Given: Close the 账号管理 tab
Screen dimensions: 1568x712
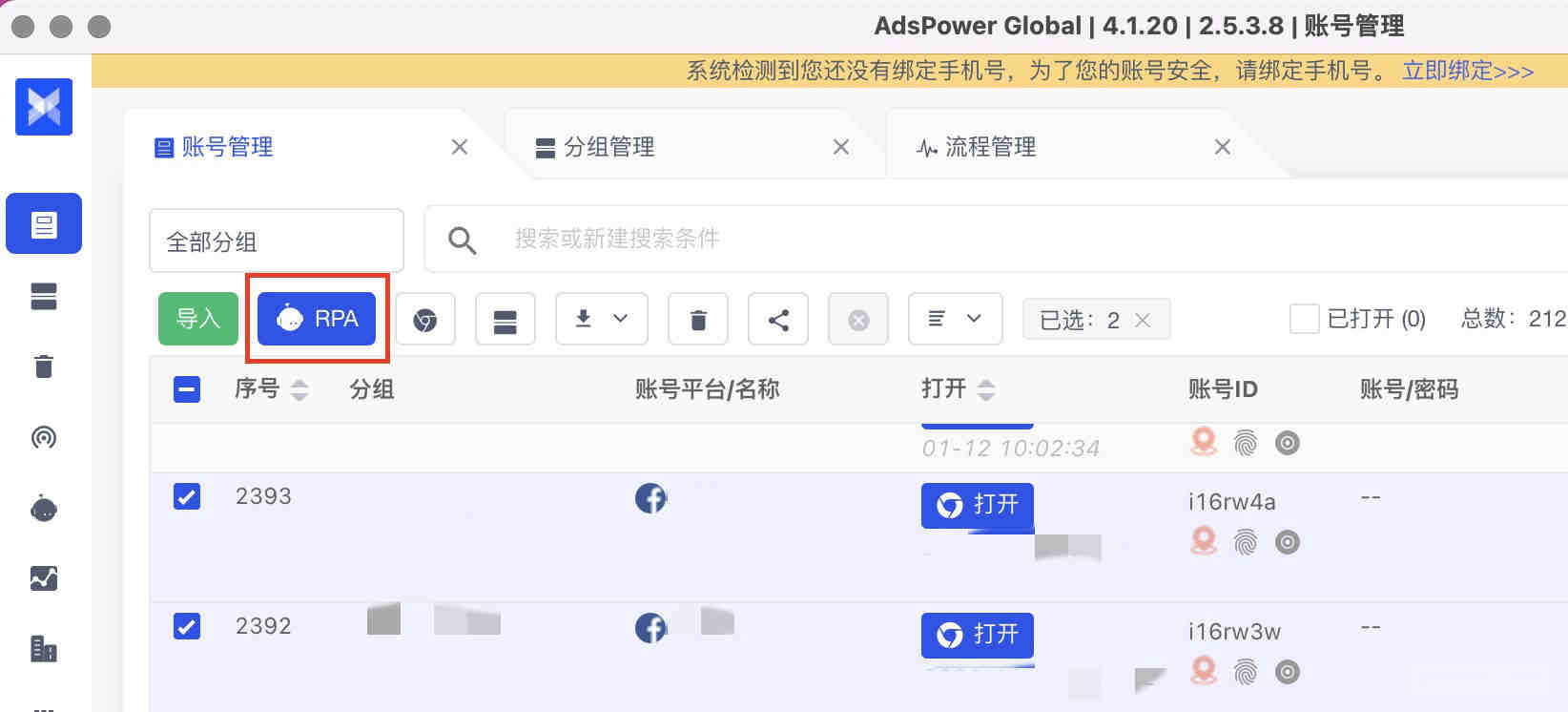Looking at the screenshot, I should tap(460, 147).
